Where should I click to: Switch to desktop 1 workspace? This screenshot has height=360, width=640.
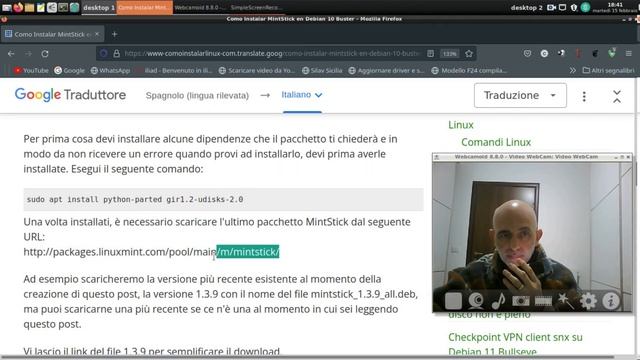[x=99, y=8]
